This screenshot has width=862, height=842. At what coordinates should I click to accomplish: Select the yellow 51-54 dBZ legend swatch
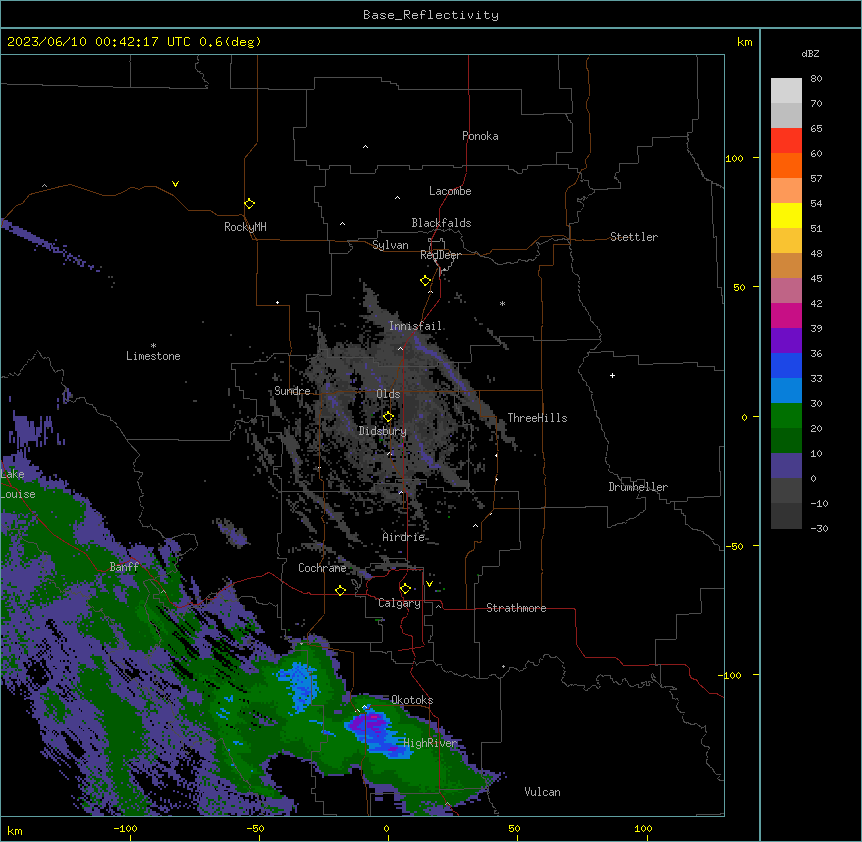click(x=786, y=215)
